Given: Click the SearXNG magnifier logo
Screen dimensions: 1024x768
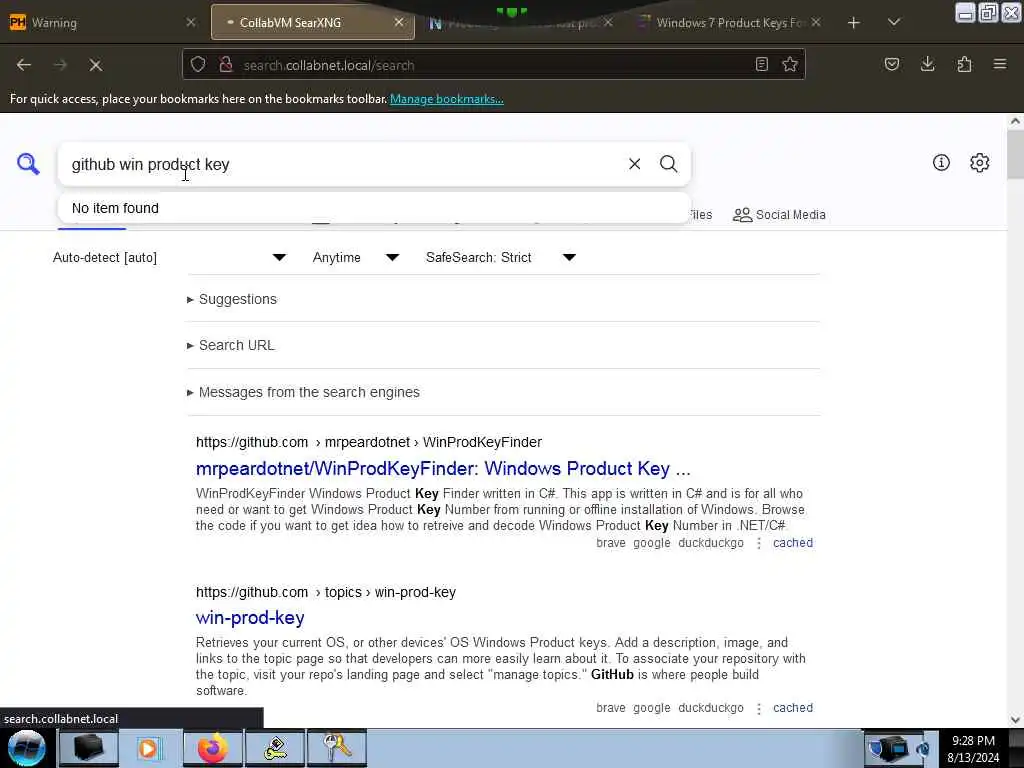Looking at the screenshot, I should coord(28,164).
